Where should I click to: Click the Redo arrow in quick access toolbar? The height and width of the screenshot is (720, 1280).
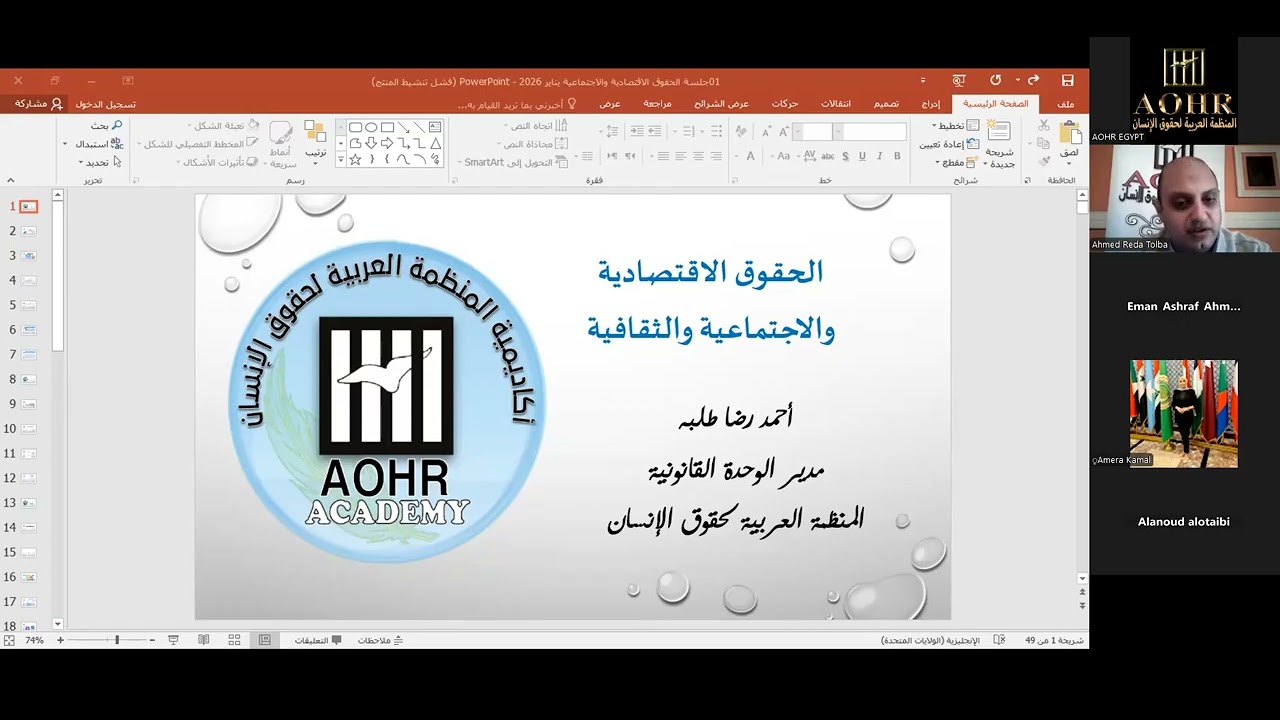1034,80
